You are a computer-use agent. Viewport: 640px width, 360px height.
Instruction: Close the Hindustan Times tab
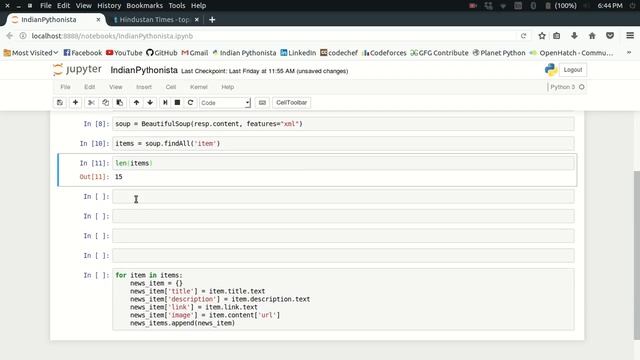[x=197, y=20]
